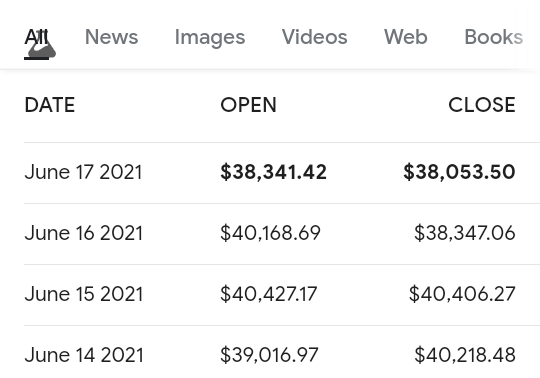Viewport: 540px width, 378px height.
Task: Select the June 16 2021 date cell
Action: pyautogui.click(x=83, y=233)
